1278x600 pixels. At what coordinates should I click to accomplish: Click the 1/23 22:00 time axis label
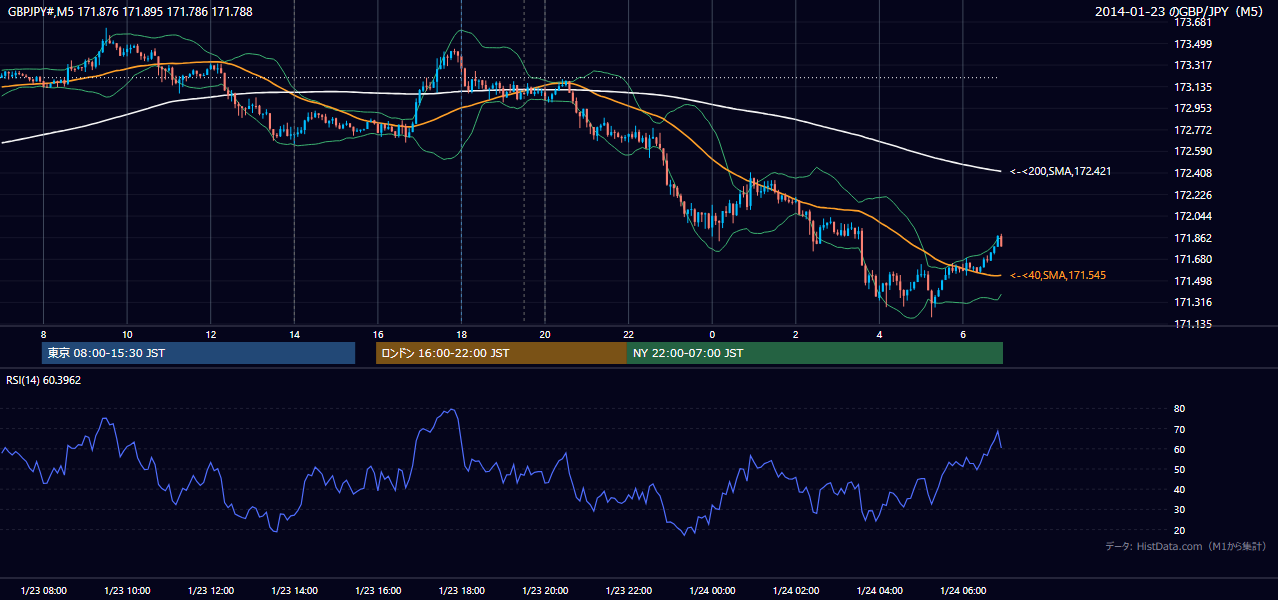[x=628, y=591]
